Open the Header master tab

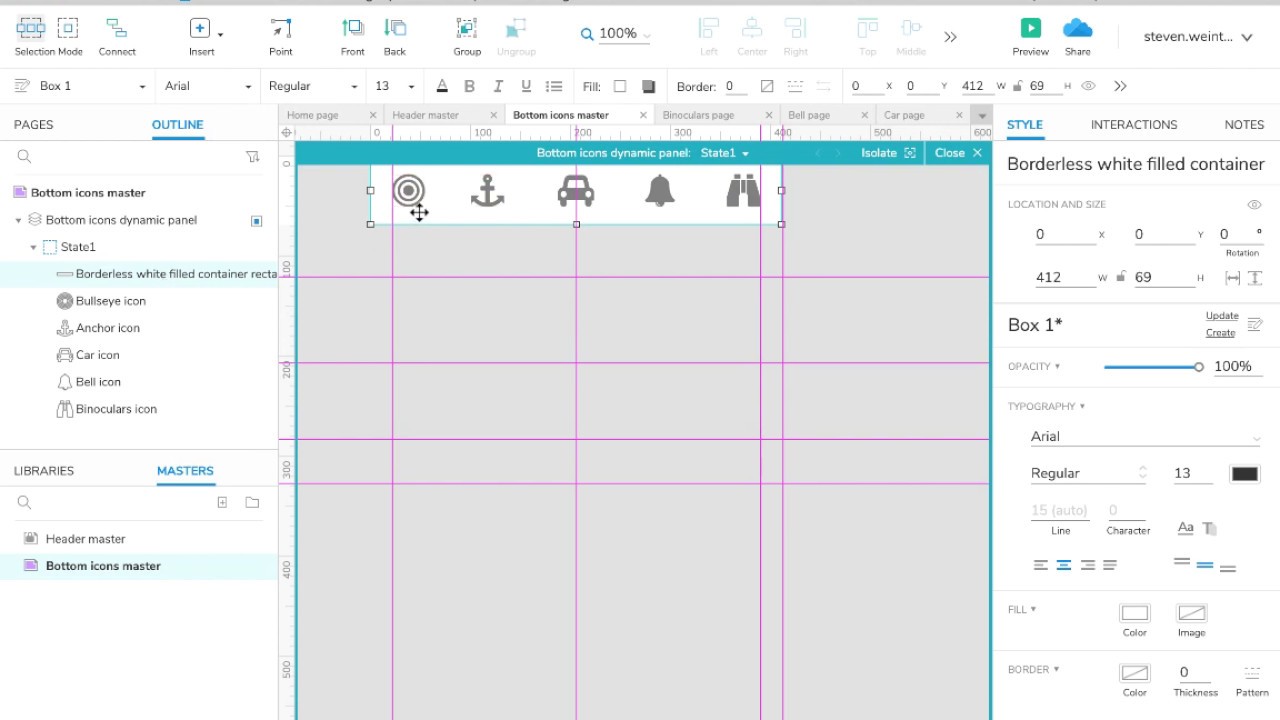[426, 115]
